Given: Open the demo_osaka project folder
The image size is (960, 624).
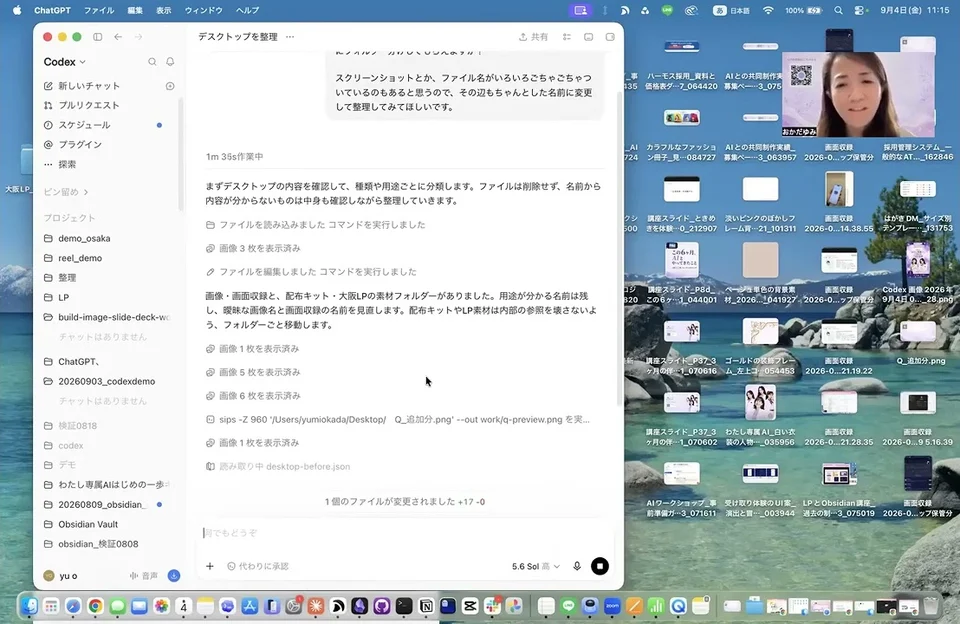Looking at the screenshot, I should (x=84, y=238).
